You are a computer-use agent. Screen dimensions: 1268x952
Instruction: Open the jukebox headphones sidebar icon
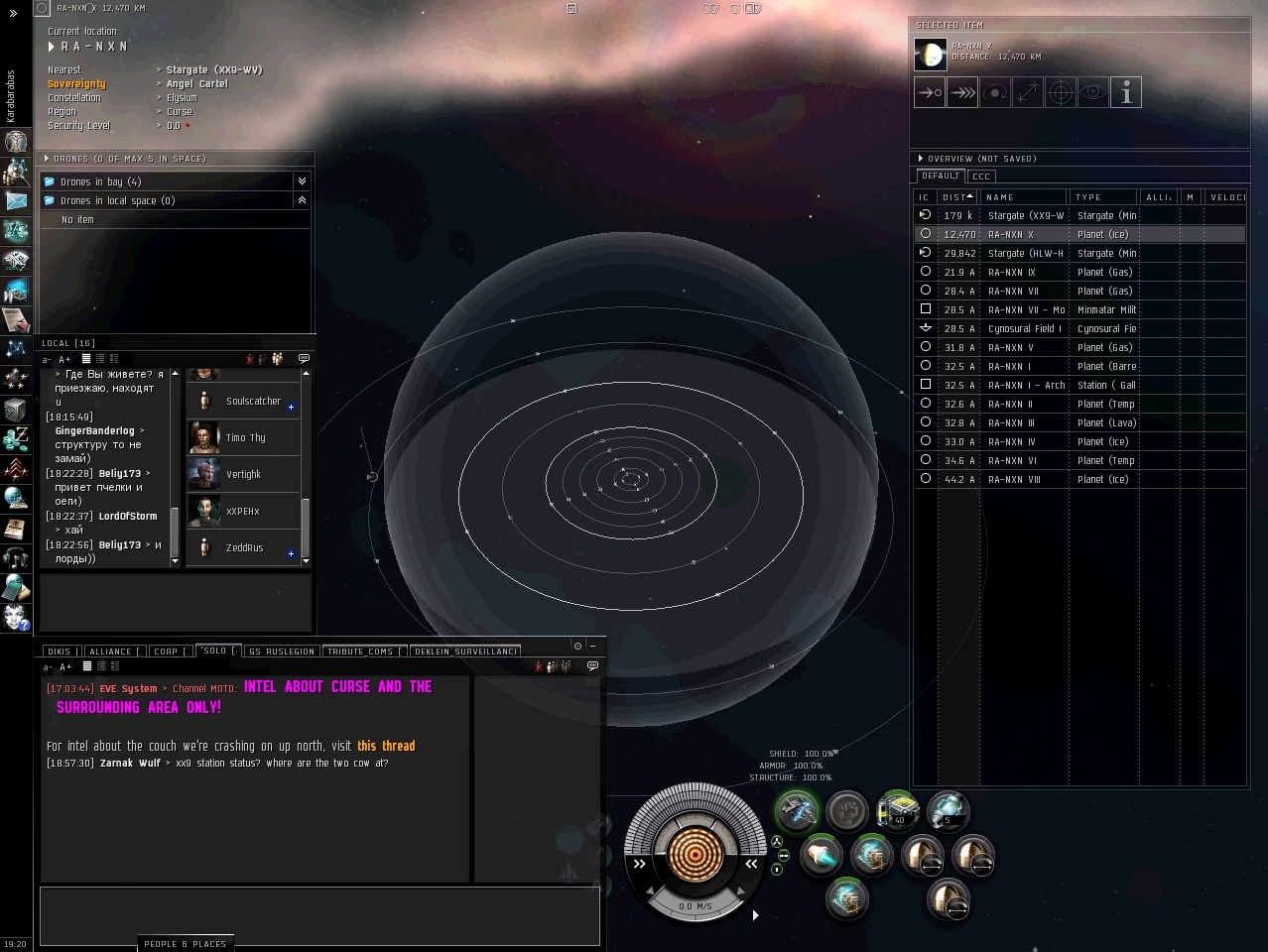click(15, 557)
